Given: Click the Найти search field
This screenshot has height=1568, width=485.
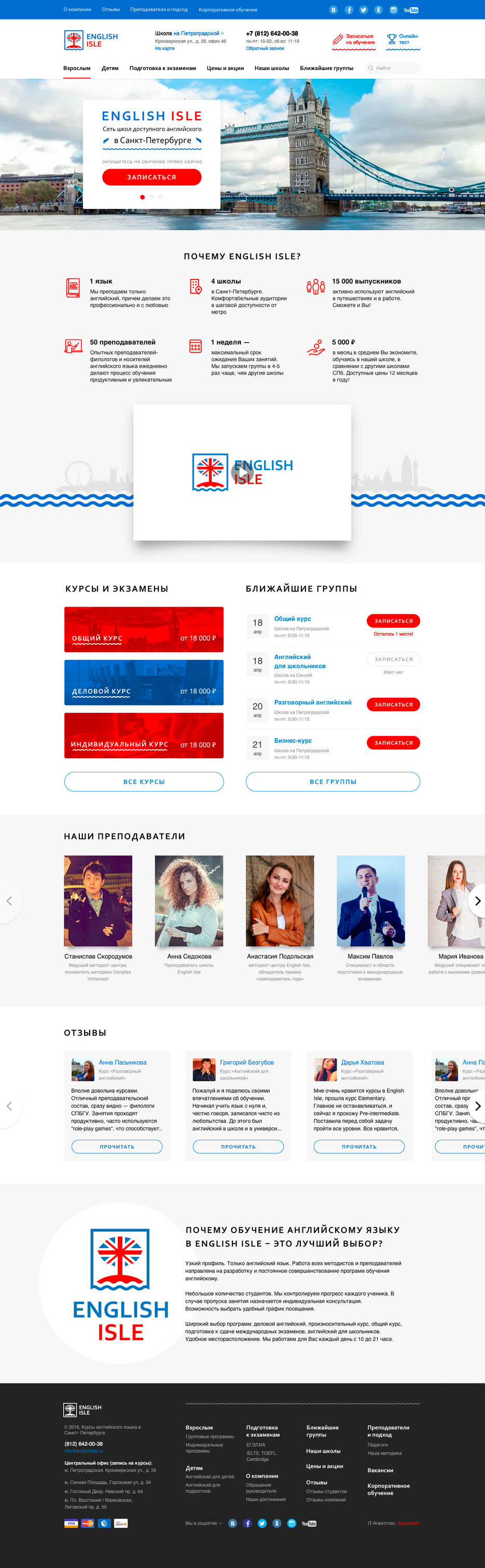Looking at the screenshot, I should (392, 68).
